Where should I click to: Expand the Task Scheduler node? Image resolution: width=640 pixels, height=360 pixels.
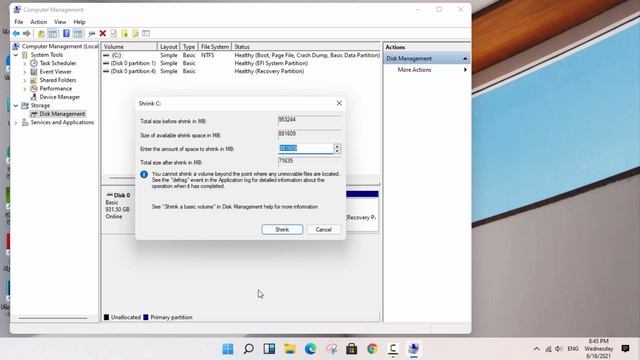pyautogui.click(x=24, y=63)
